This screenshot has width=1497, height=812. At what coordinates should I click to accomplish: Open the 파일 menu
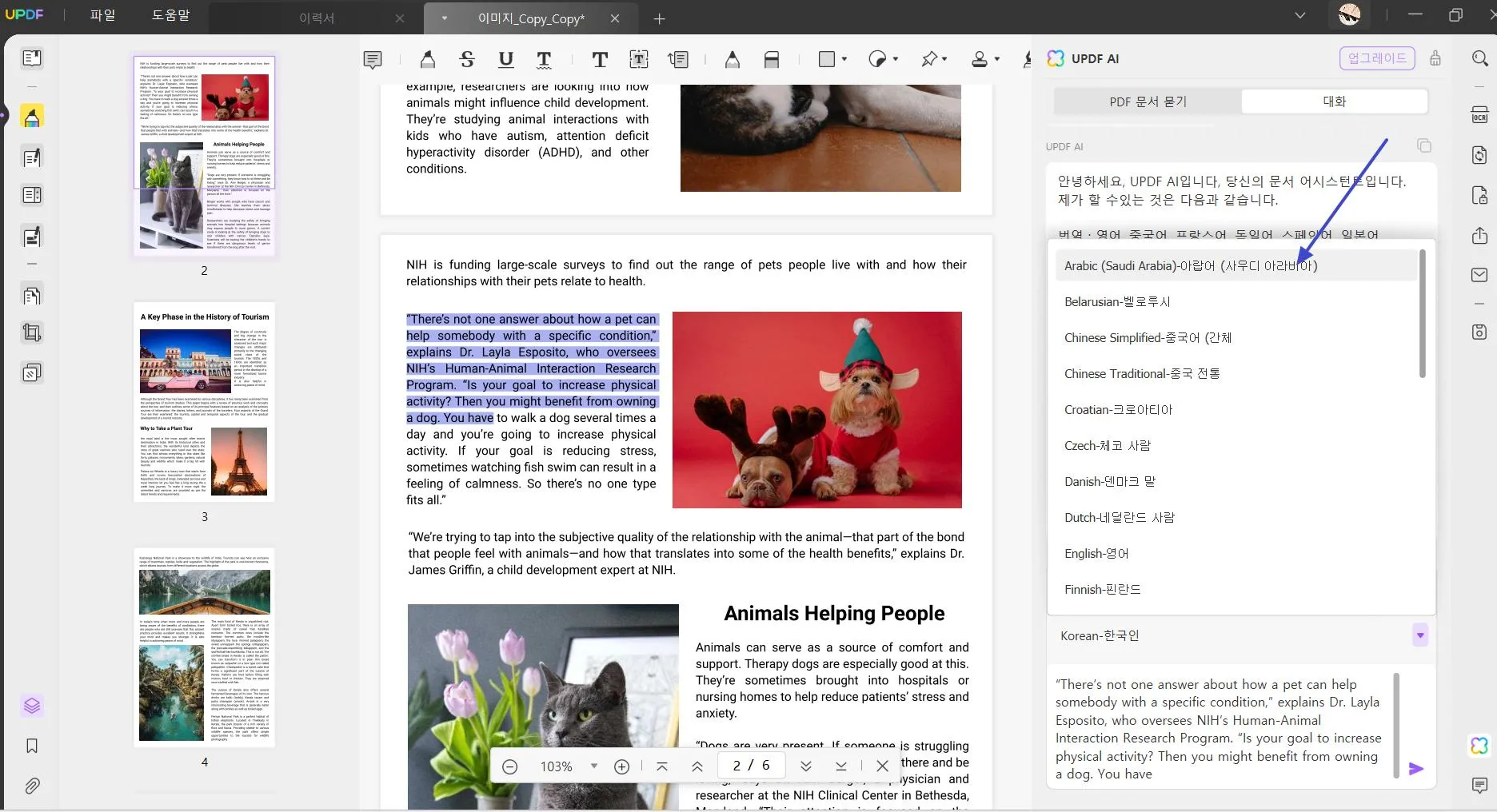(102, 15)
